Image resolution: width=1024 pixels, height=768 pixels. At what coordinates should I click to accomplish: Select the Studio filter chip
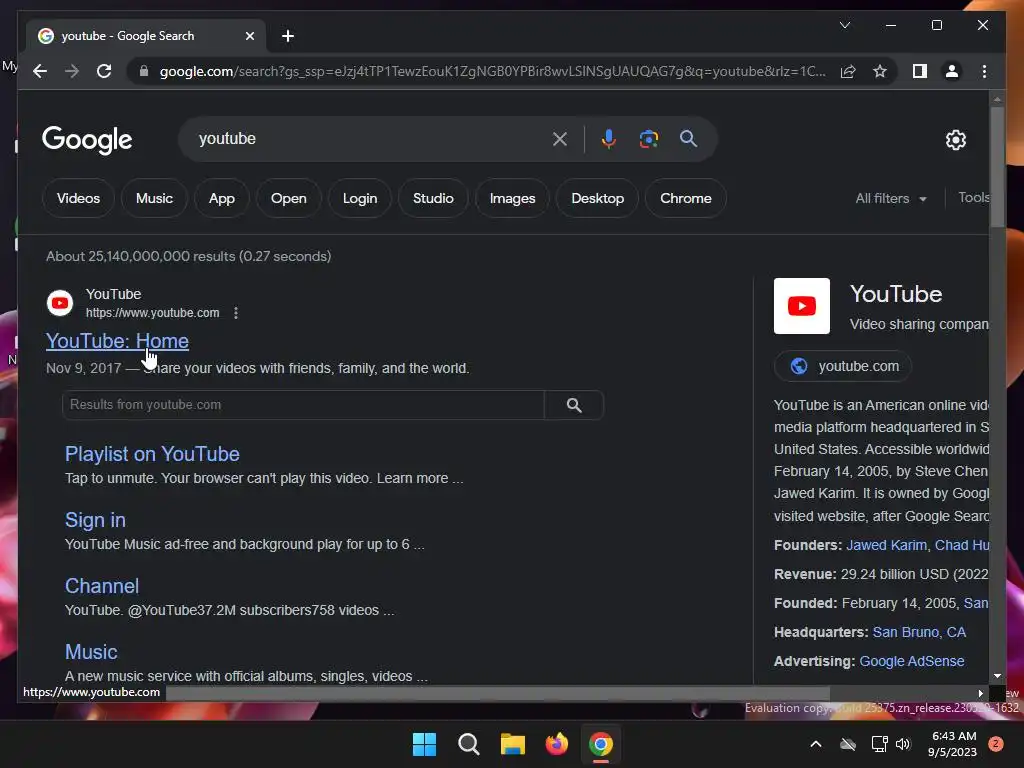[433, 199]
